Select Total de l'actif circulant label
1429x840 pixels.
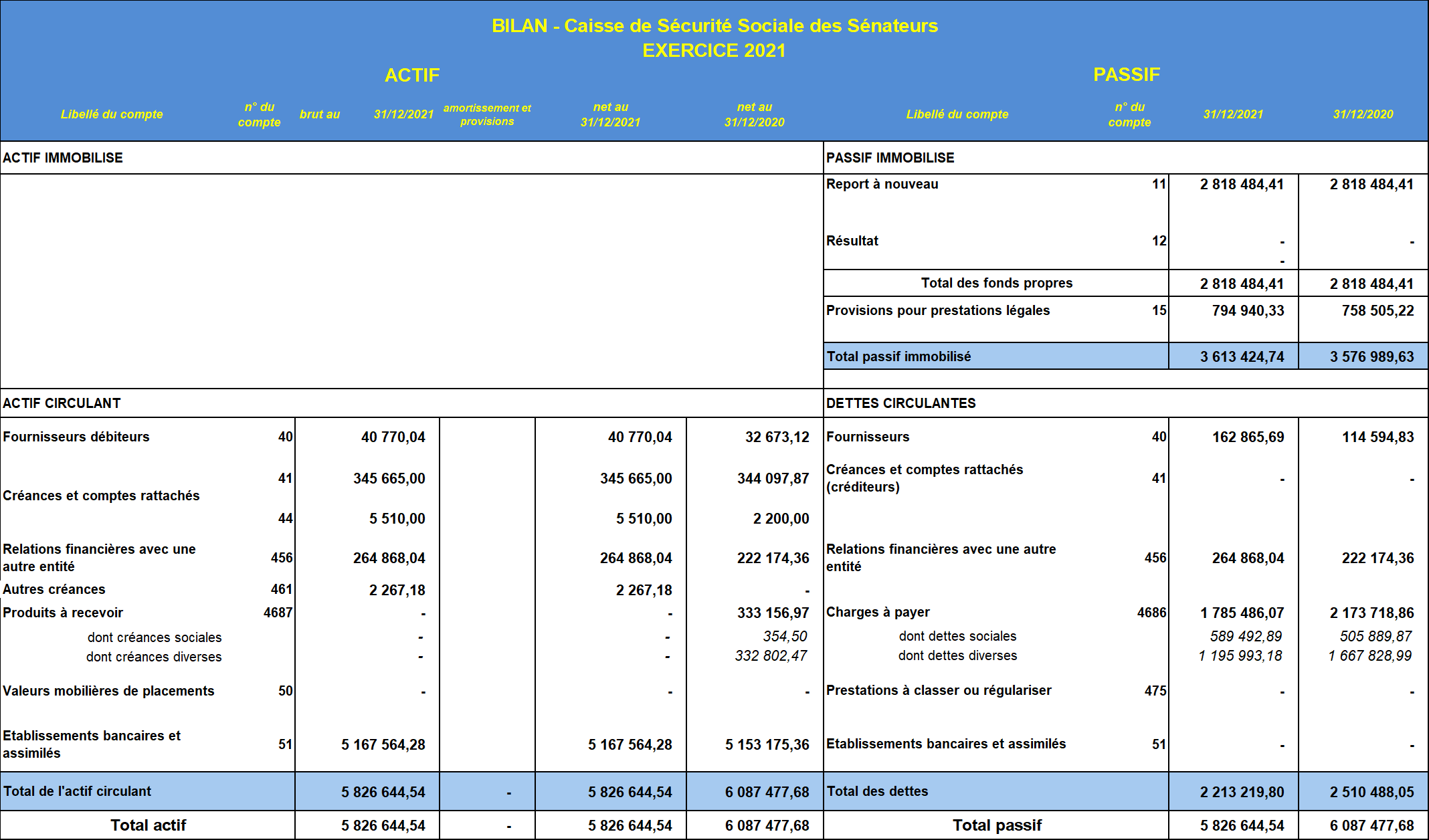pyautogui.click(x=77, y=791)
